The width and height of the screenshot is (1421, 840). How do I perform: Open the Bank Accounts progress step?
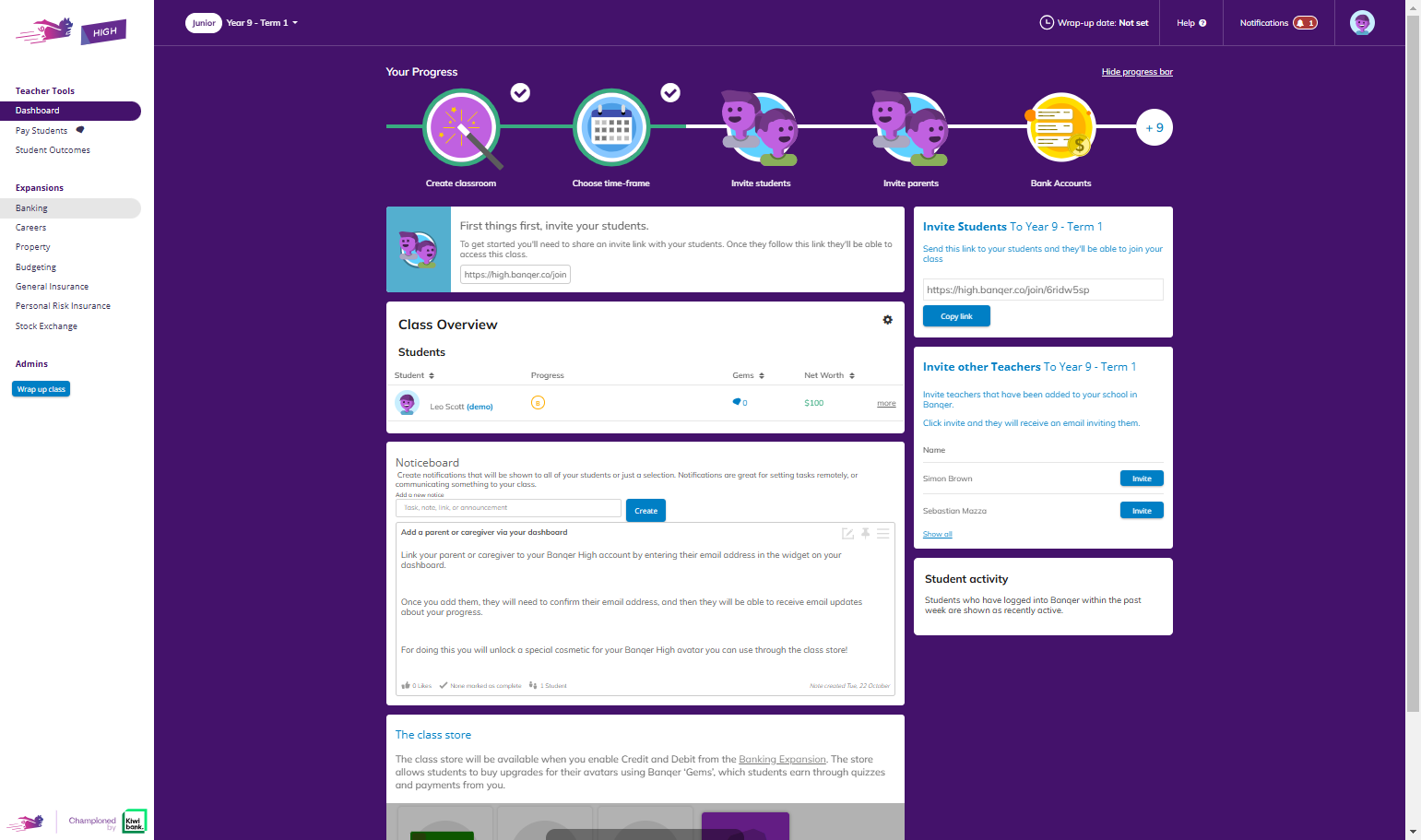pyautogui.click(x=1060, y=127)
